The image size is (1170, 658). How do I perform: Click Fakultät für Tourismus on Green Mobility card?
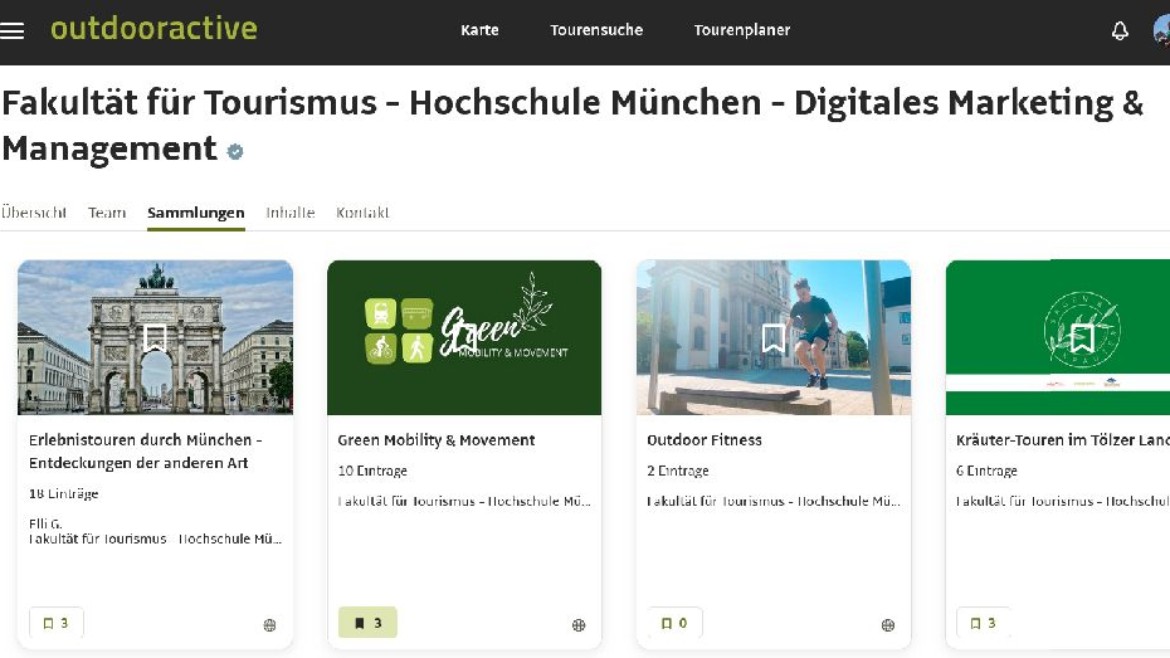tap(464, 501)
